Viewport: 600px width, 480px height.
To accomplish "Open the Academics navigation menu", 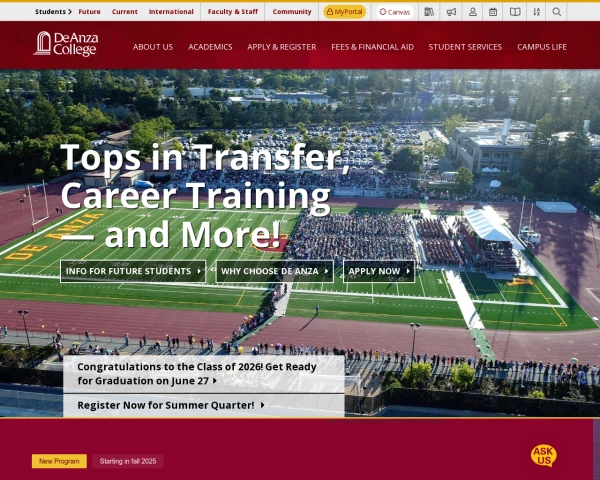I will [210, 47].
